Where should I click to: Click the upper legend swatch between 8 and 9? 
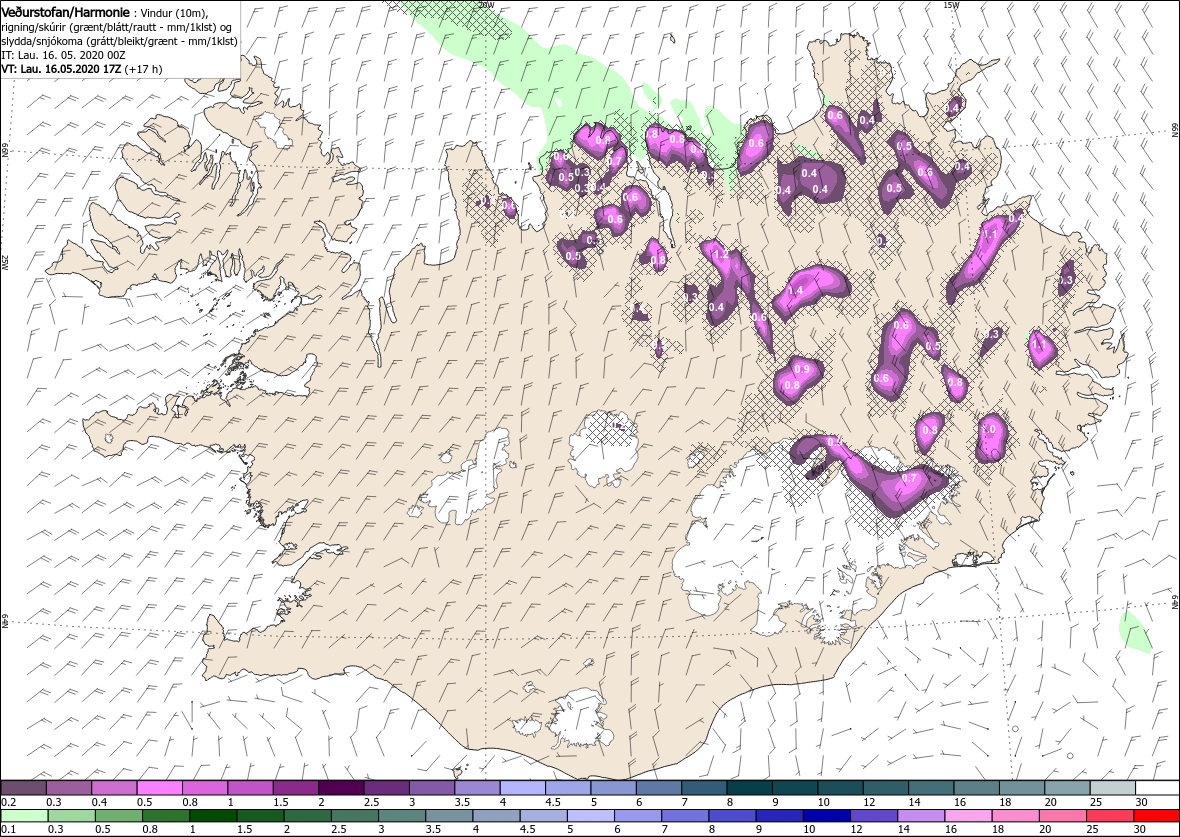pos(749,788)
